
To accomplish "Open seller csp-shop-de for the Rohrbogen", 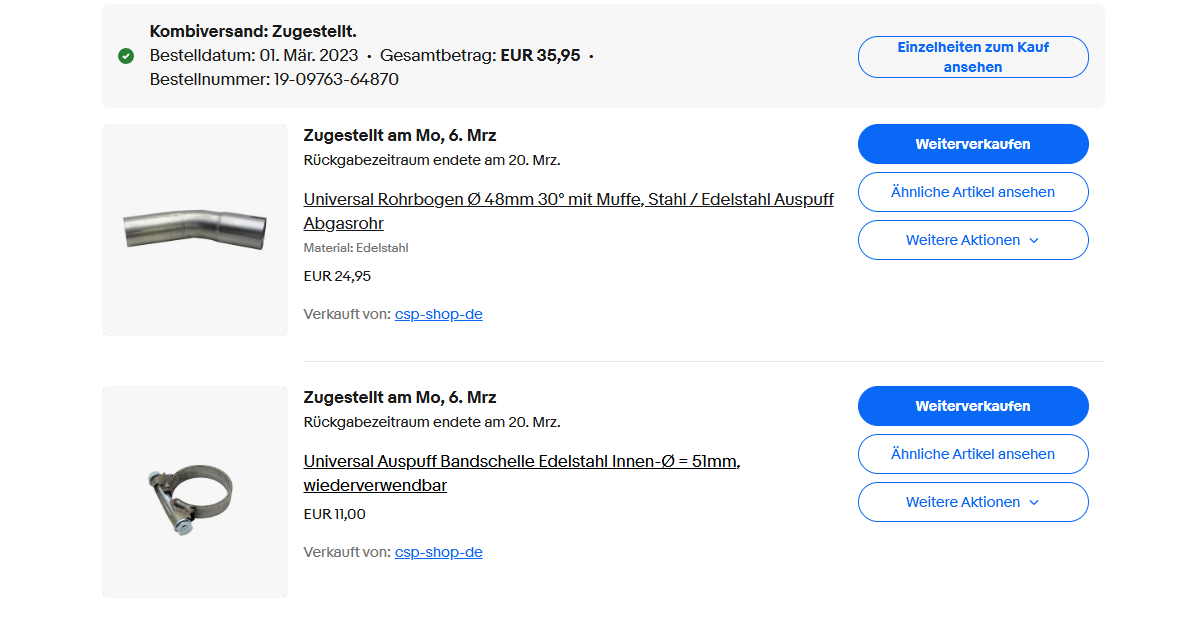I will 438,314.
